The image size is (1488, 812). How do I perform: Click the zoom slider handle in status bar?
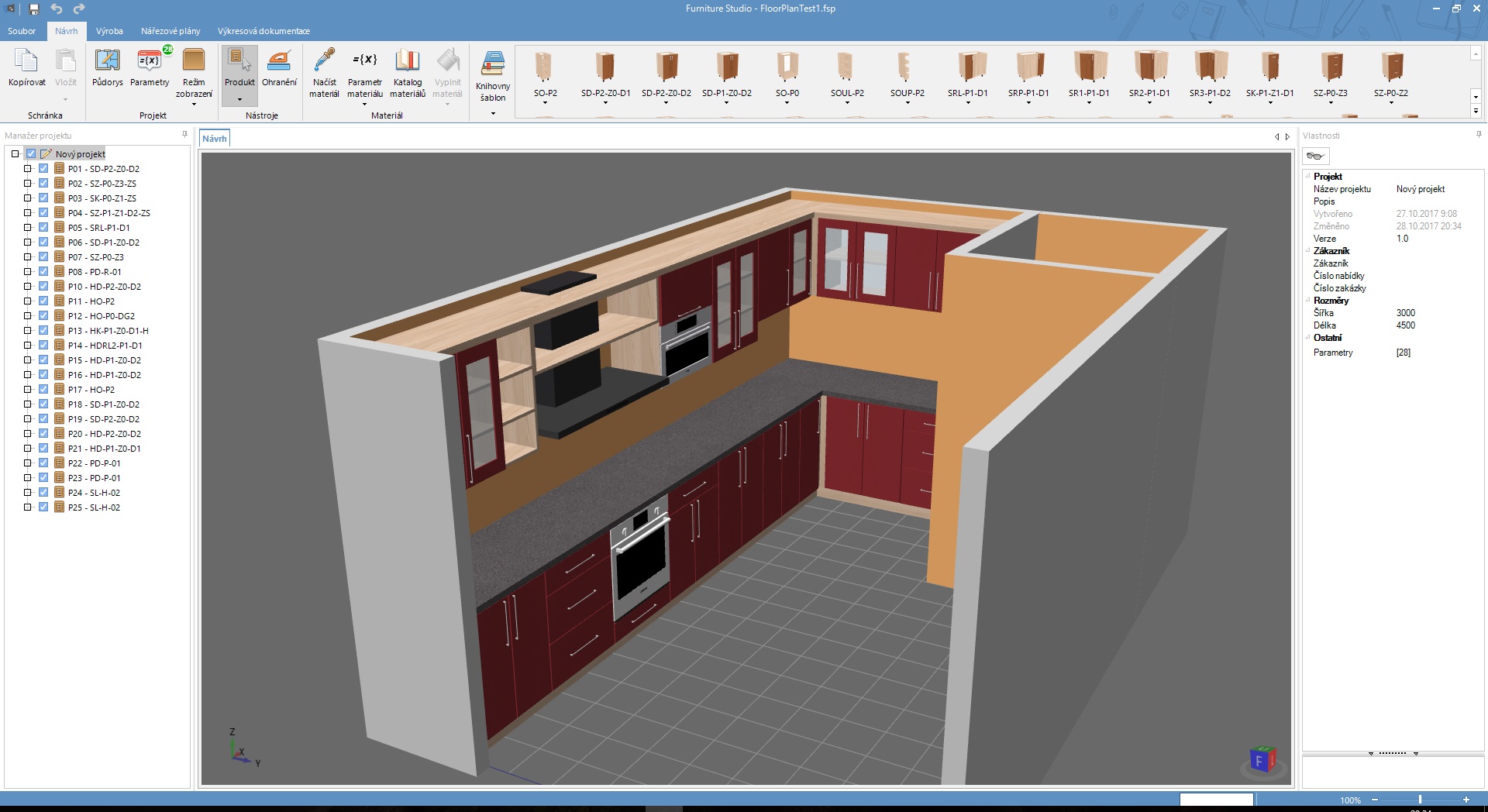(1420, 799)
